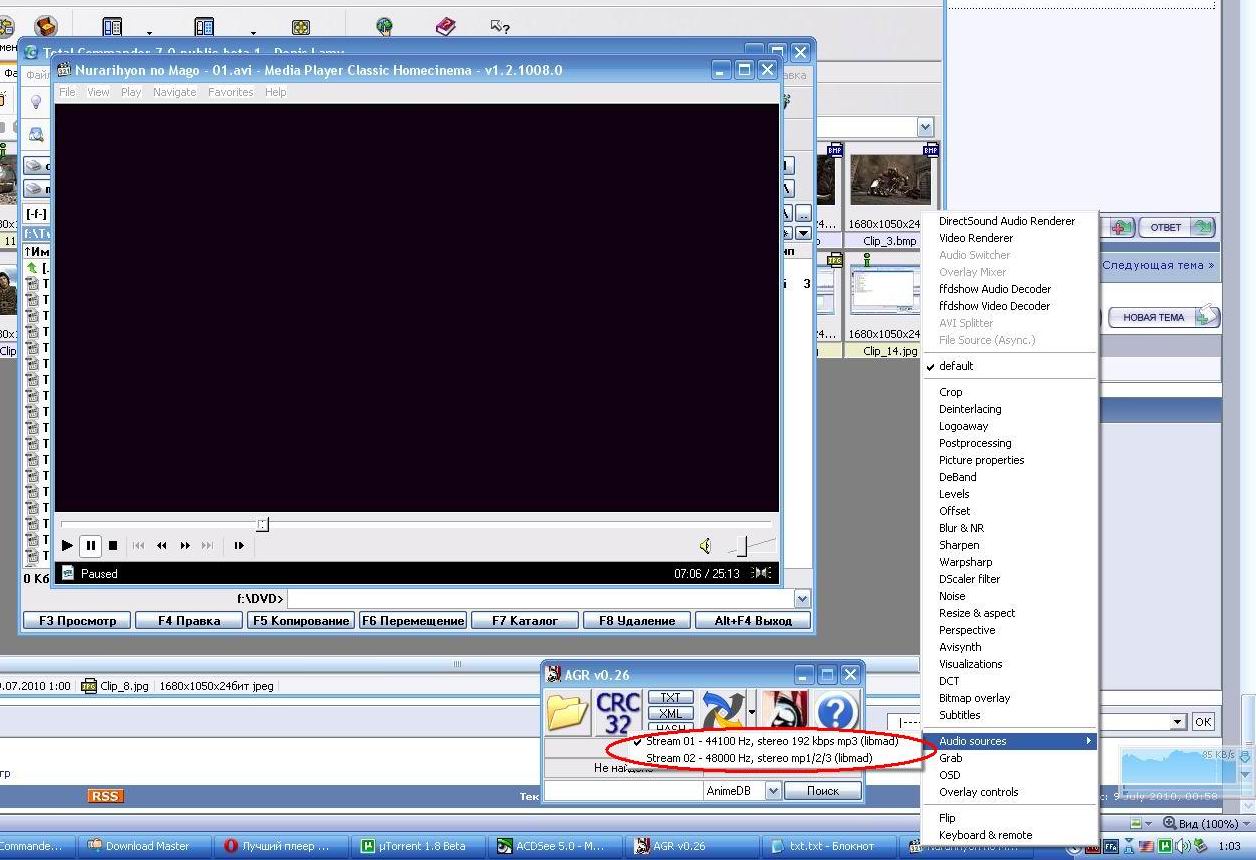The width and height of the screenshot is (1256, 860).
Task: Click the Pause button in Media Player Classic
Action: [x=91, y=545]
